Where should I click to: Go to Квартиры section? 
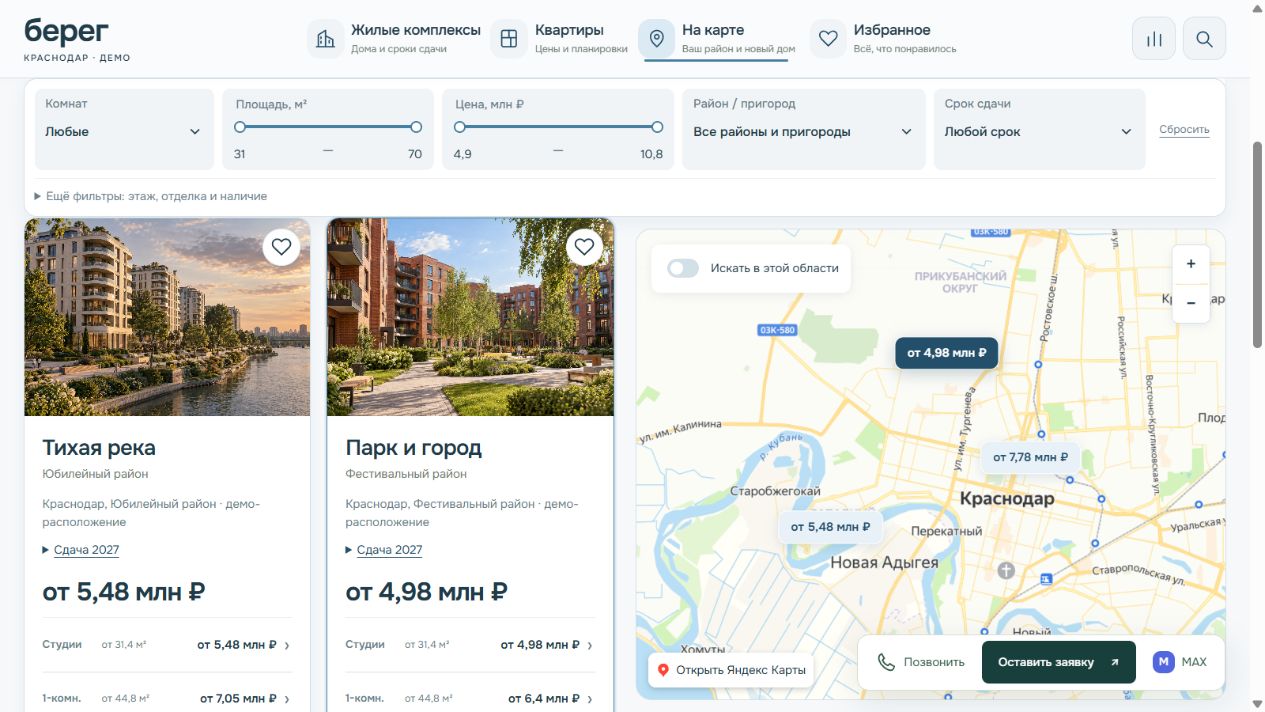click(x=560, y=39)
